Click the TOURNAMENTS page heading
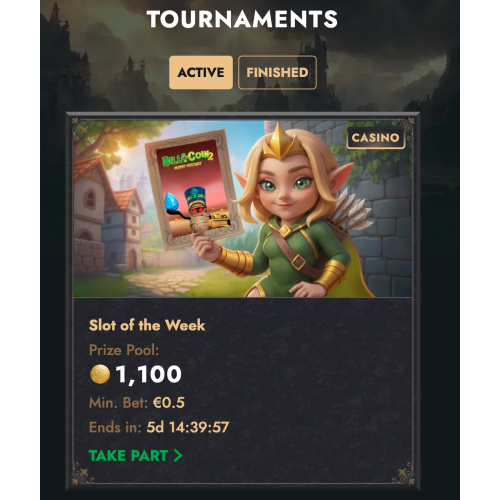 (x=242, y=19)
